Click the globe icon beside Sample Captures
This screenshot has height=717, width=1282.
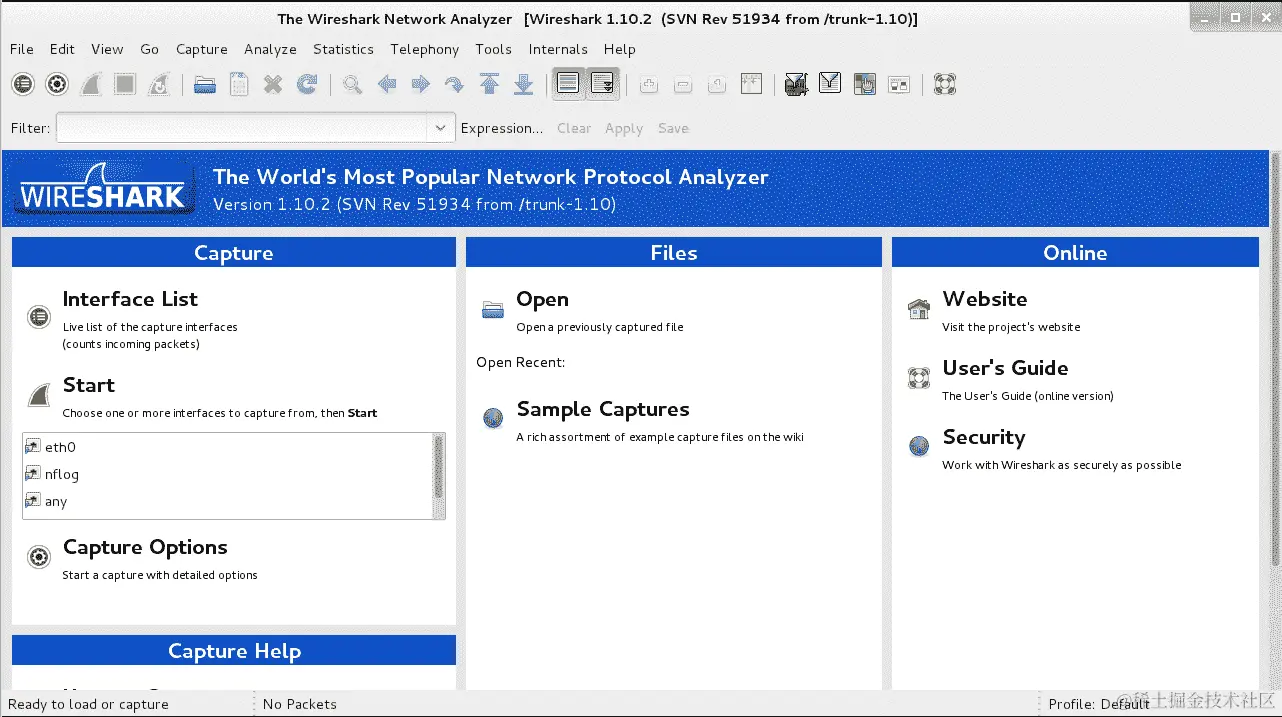click(x=493, y=418)
